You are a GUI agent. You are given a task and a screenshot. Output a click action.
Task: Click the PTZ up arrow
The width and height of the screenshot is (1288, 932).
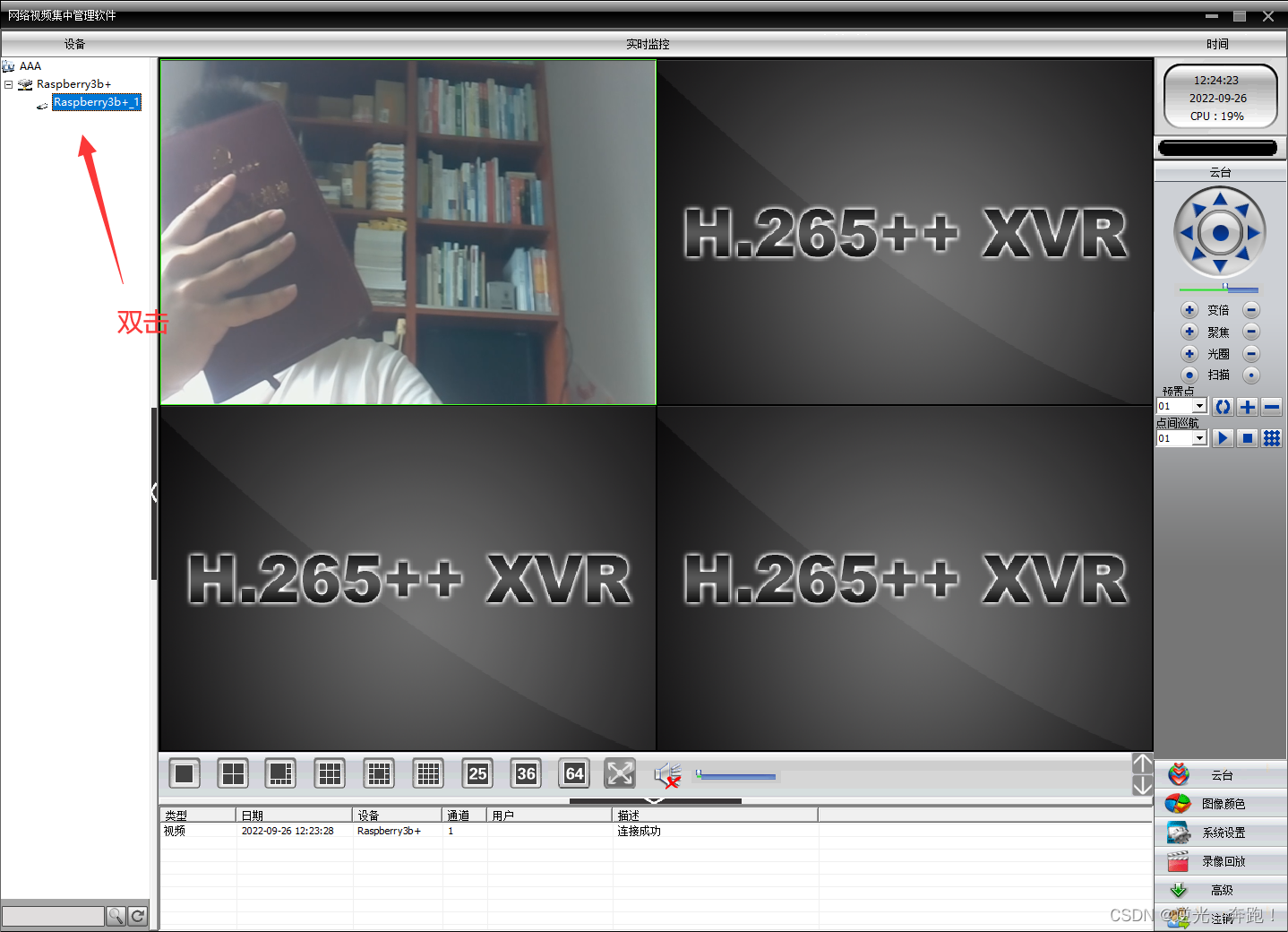(1220, 199)
